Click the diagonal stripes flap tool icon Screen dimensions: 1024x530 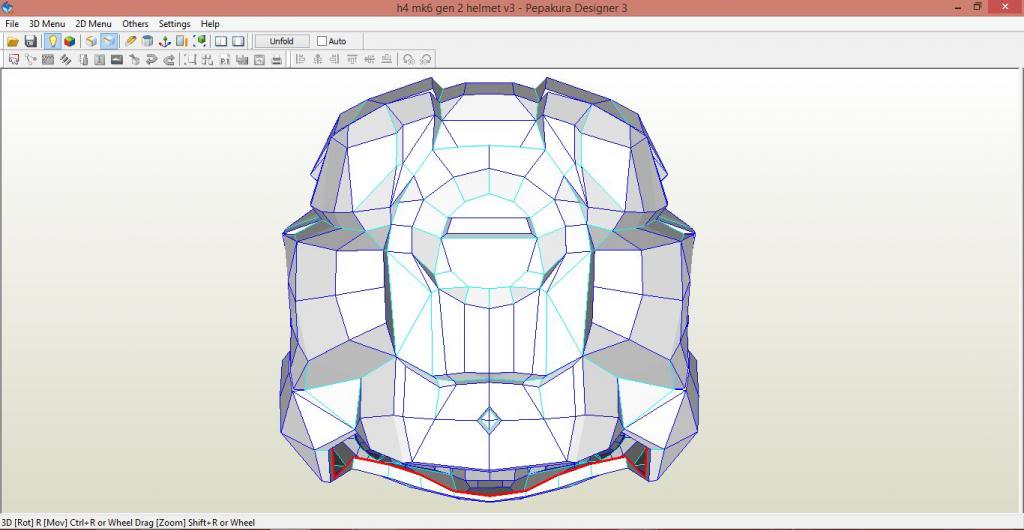[x=65, y=59]
